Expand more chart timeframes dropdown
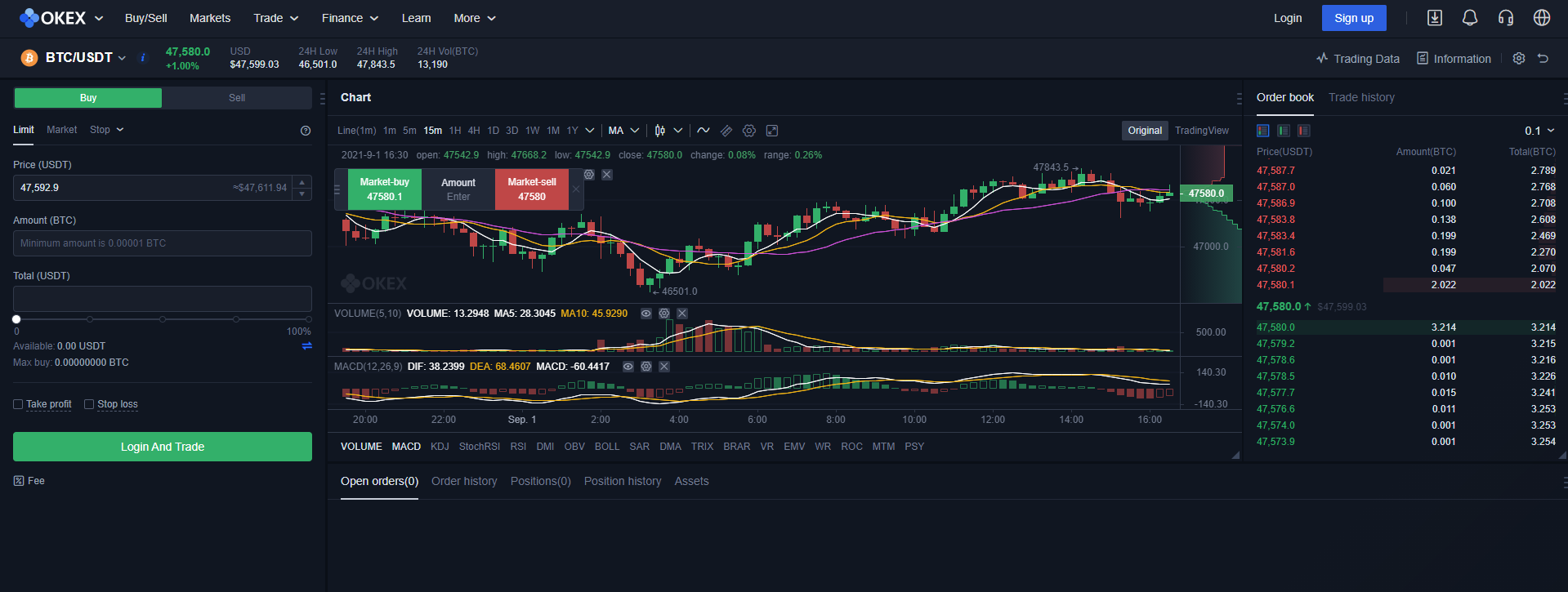1568x592 pixels. click(x=590, y=131)
